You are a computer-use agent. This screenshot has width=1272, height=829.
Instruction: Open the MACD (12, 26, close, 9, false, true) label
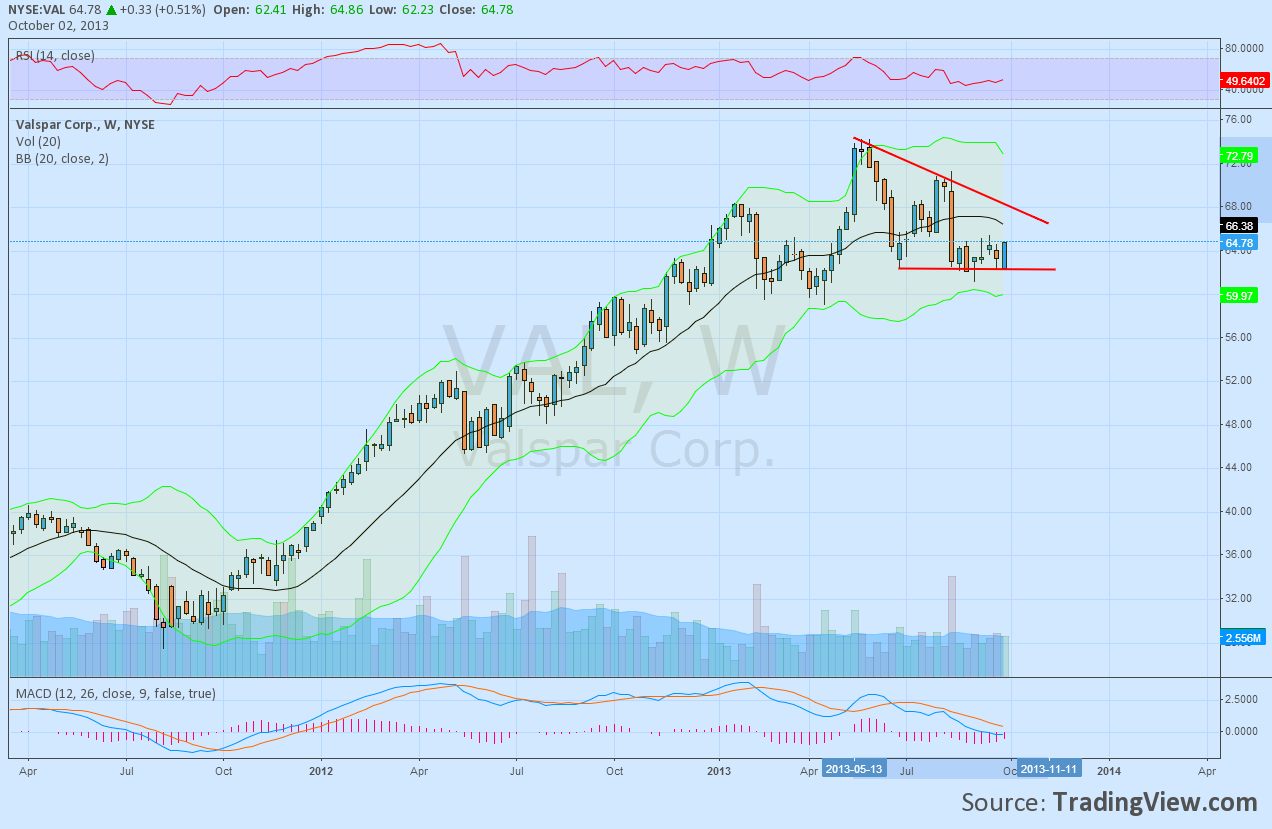click(x=115, y=693)
